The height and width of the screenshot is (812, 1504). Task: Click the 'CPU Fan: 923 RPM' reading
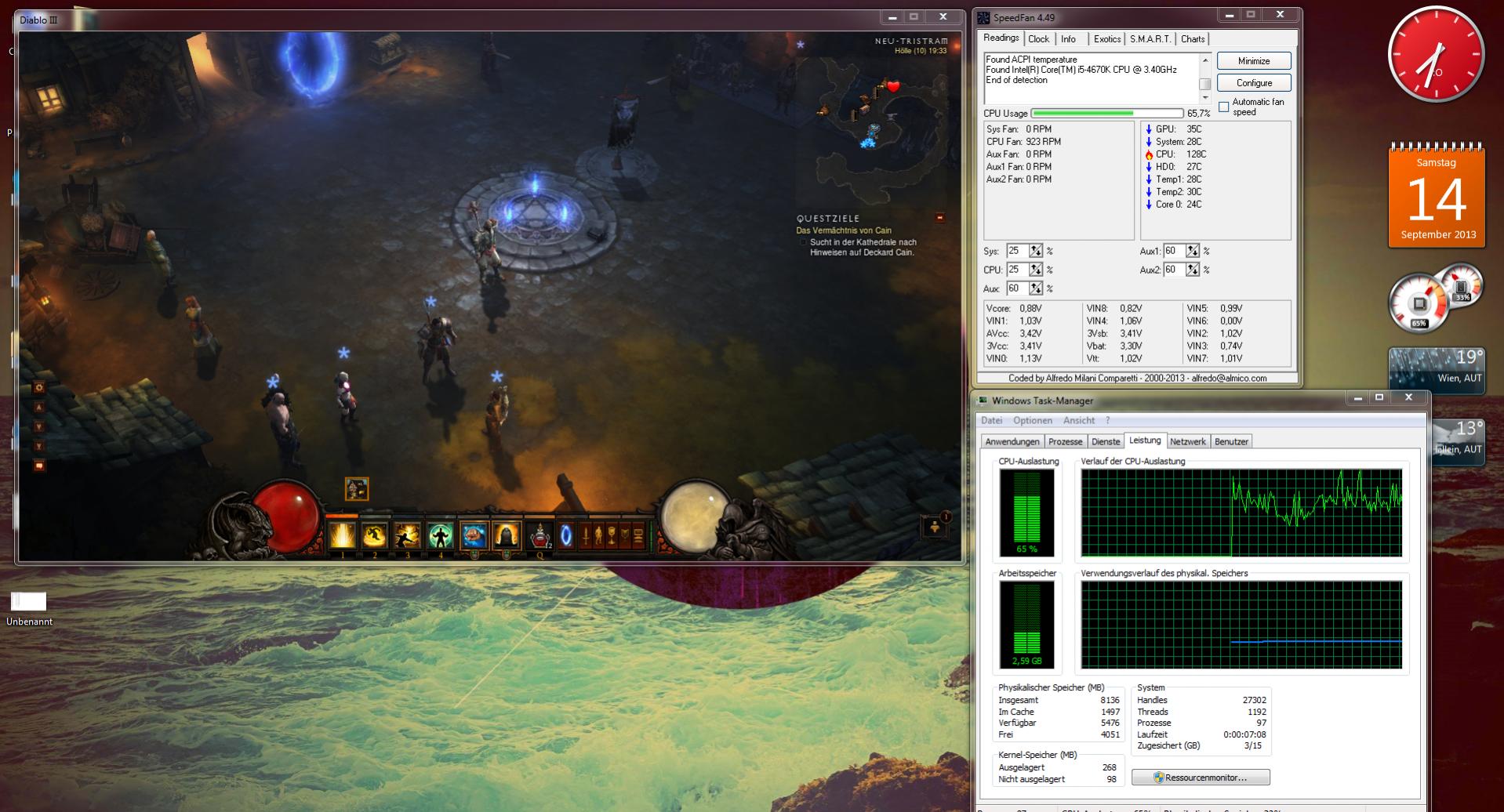(1023, 142)
